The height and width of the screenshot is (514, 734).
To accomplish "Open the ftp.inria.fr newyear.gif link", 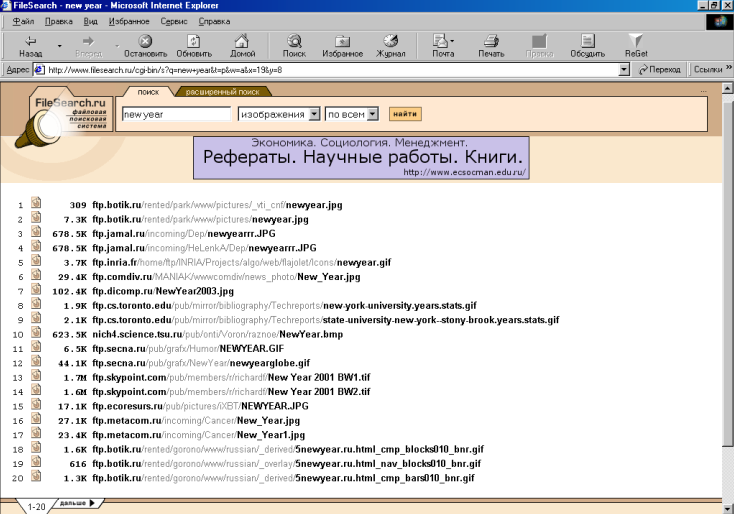I will [x=242, y=263].
